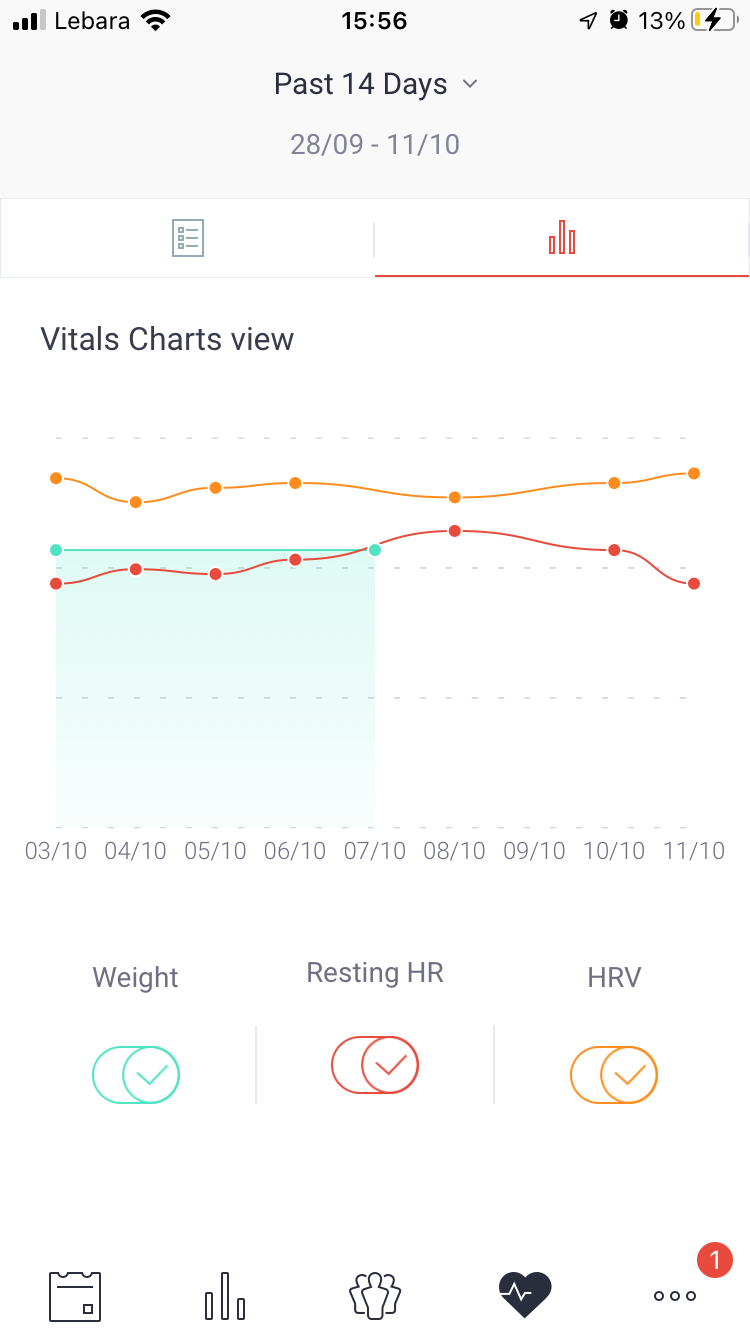
Task: Toggle the Resting HR chart switch
Action: pyautogui.click(x=375, y=1065)
